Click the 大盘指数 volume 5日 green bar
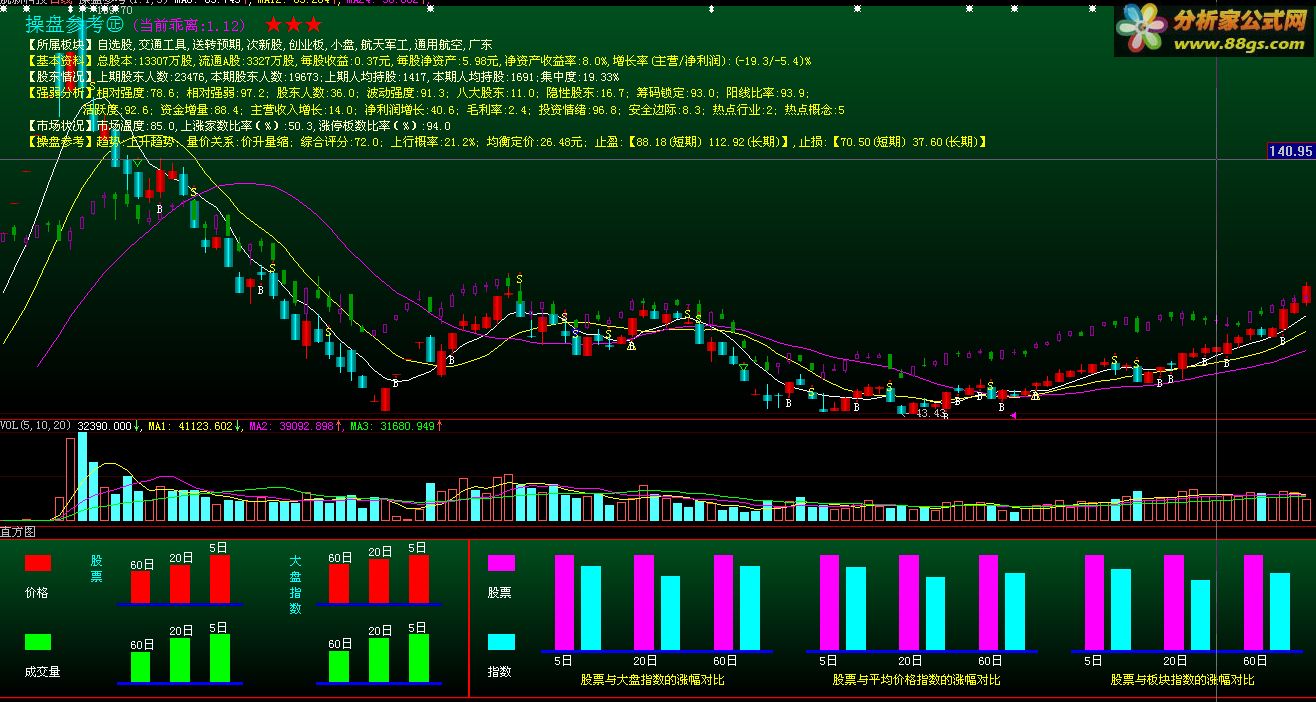Viewport: 1316px width, 702px height. [x=418, y=658]
